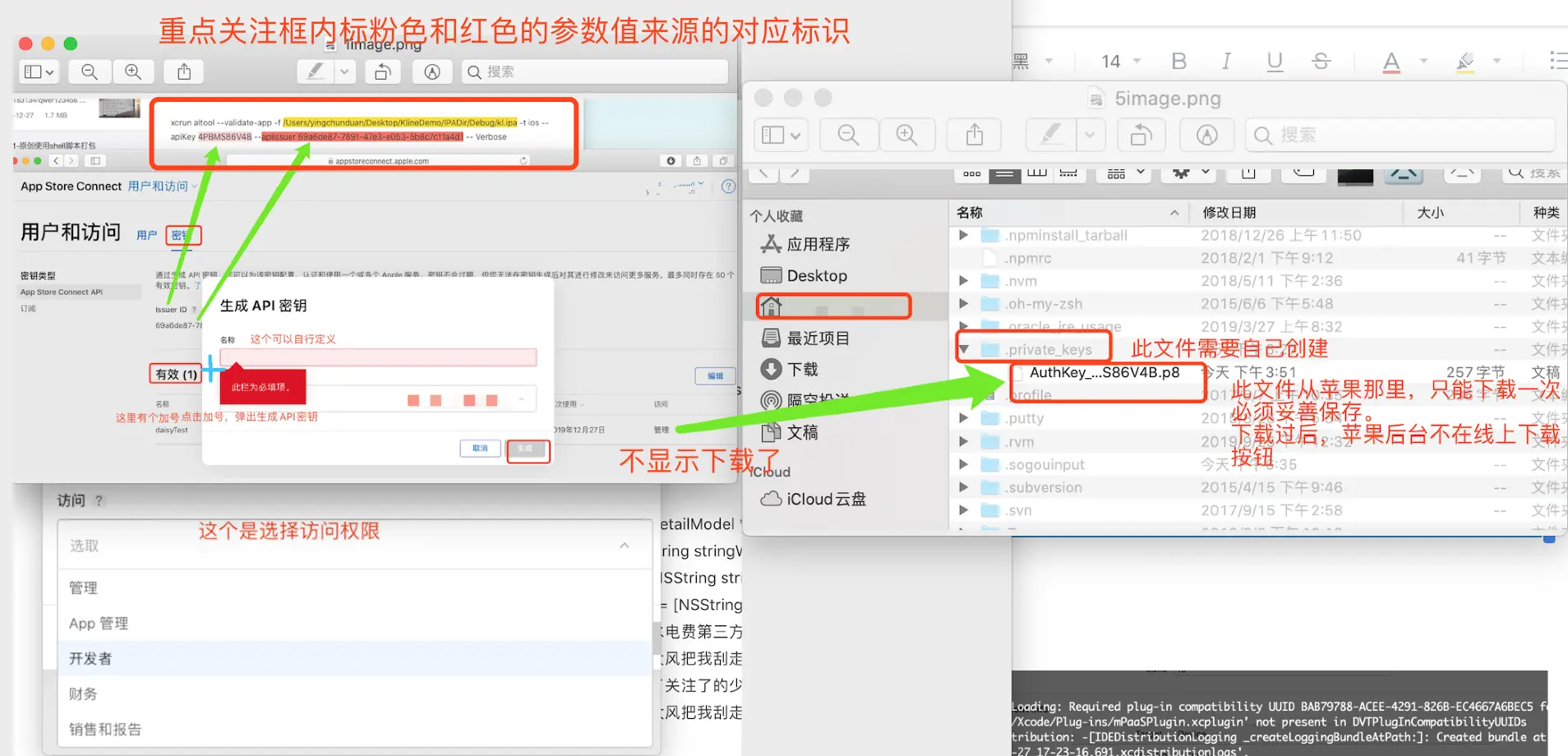Viewport: 1568px width, 756px height.
Task: Expand the .sogouinput folder
Action: (x=963, y=464)
